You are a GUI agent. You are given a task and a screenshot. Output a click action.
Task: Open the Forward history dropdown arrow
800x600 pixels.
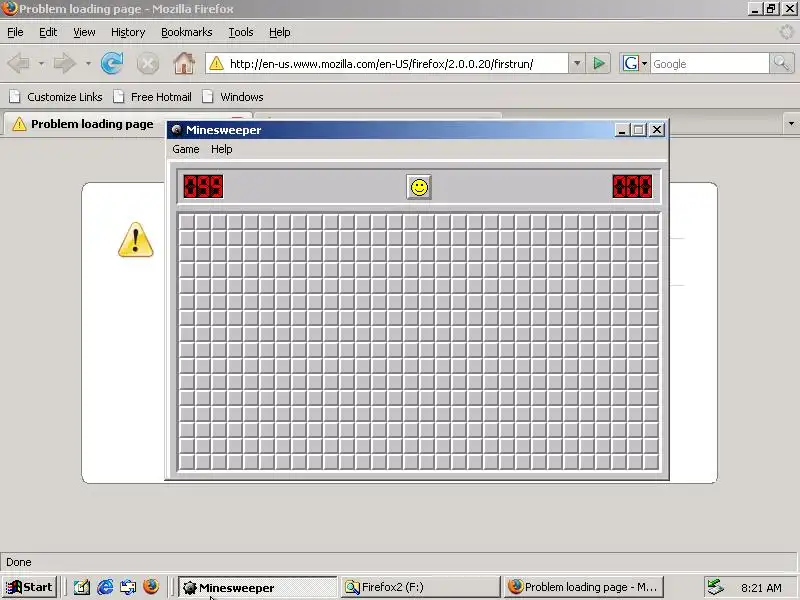(x=88, y=64)
